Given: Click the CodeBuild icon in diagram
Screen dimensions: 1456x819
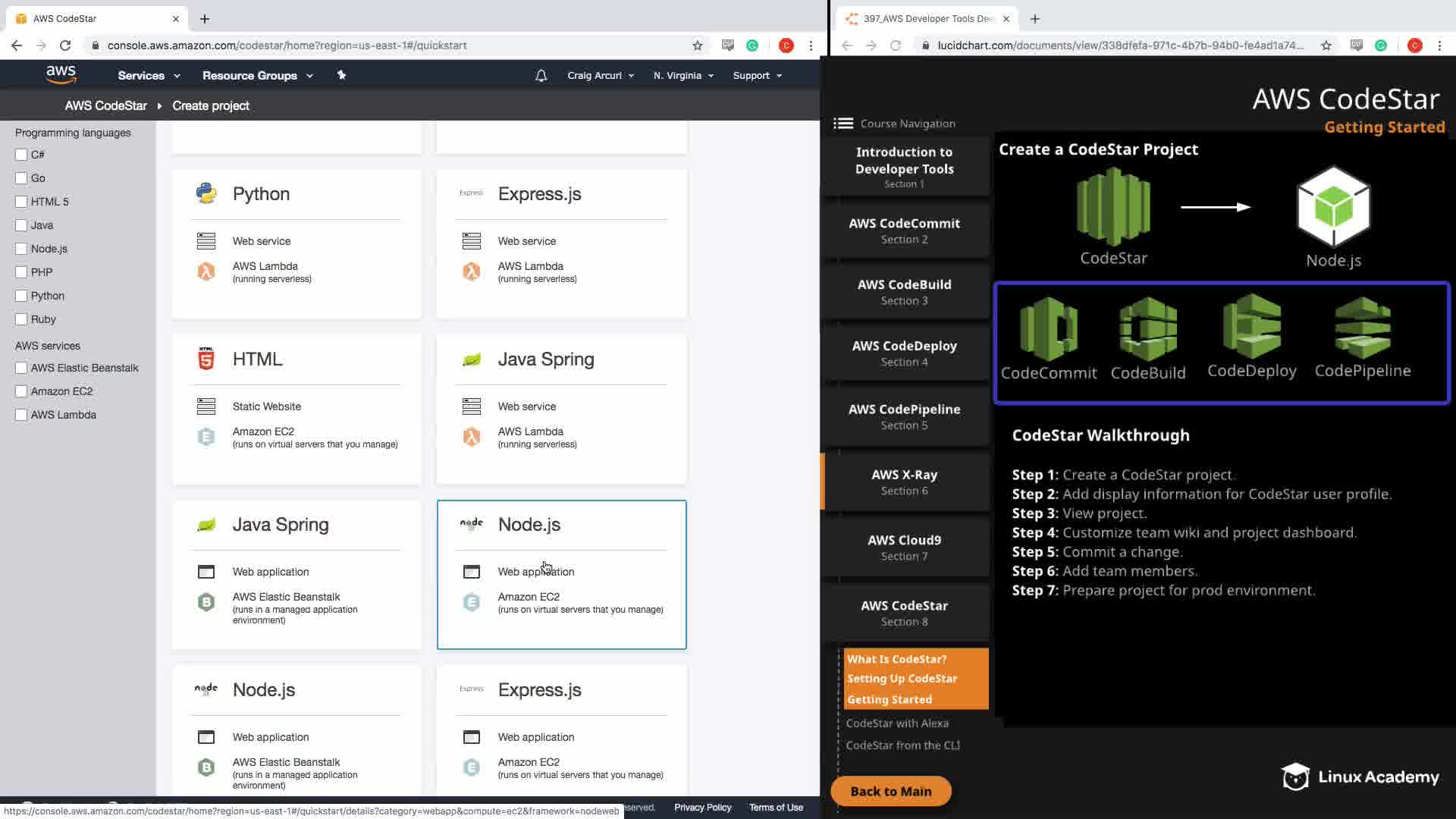Looking at the screenshot, I should tap(1147, 330).
